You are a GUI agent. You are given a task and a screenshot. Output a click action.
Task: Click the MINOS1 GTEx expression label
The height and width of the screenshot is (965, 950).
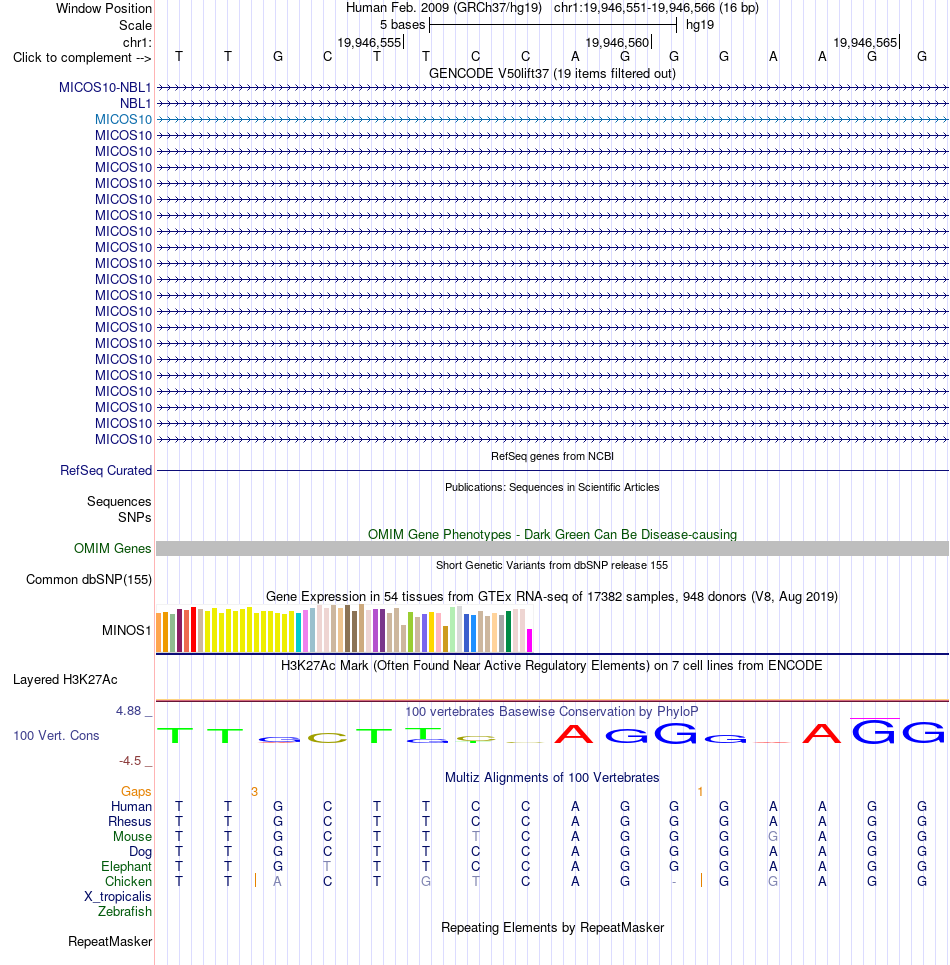[x=127, y=630]
